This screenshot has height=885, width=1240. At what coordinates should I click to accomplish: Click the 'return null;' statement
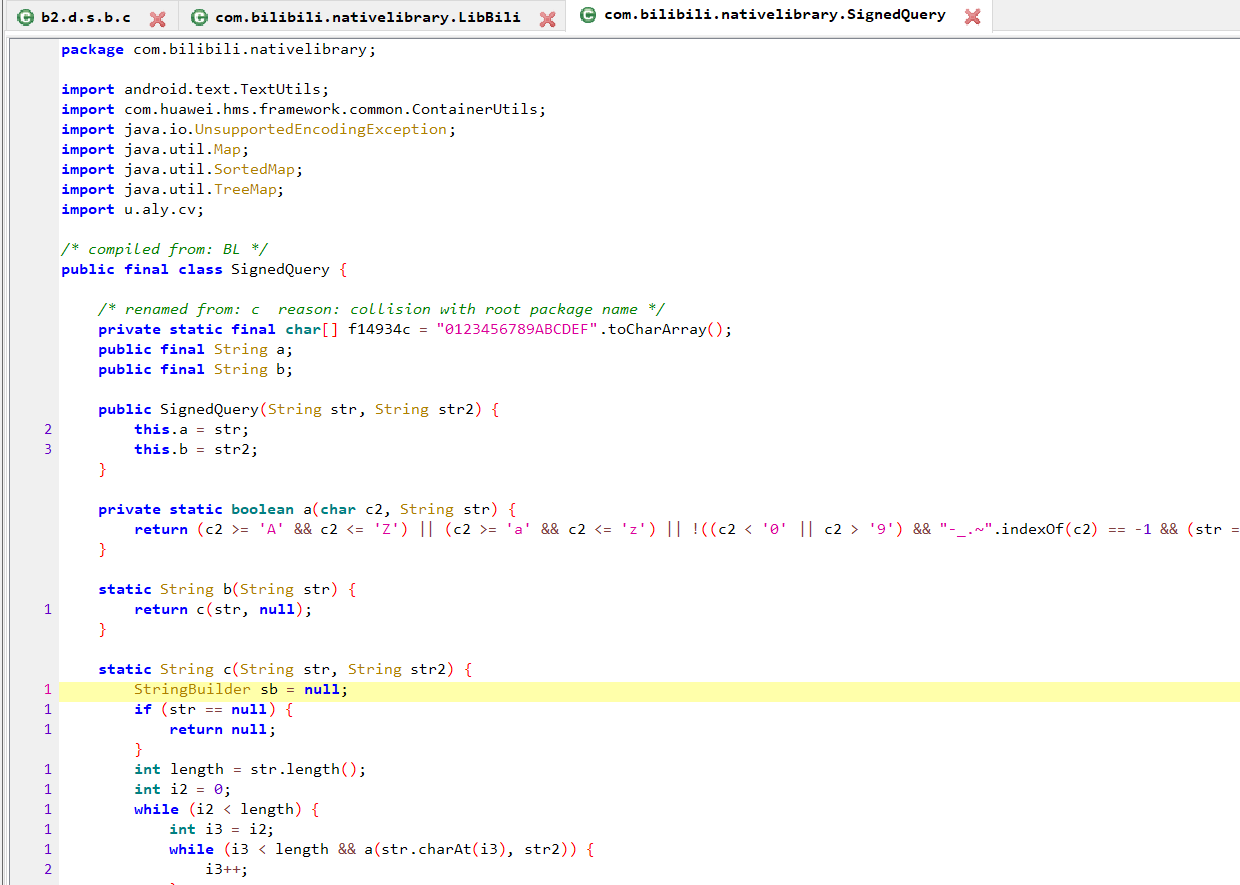pyautogui.click(x=222, y=729)
